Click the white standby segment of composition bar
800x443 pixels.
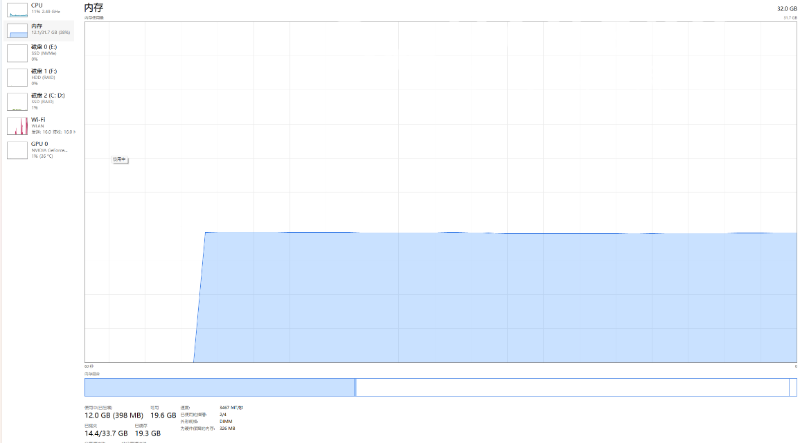570,388
